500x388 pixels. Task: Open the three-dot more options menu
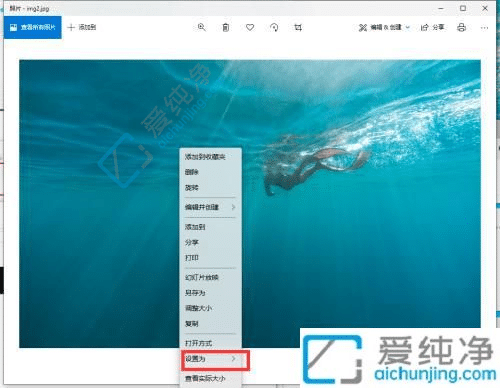pyautogui.click(x=484, y=28)
